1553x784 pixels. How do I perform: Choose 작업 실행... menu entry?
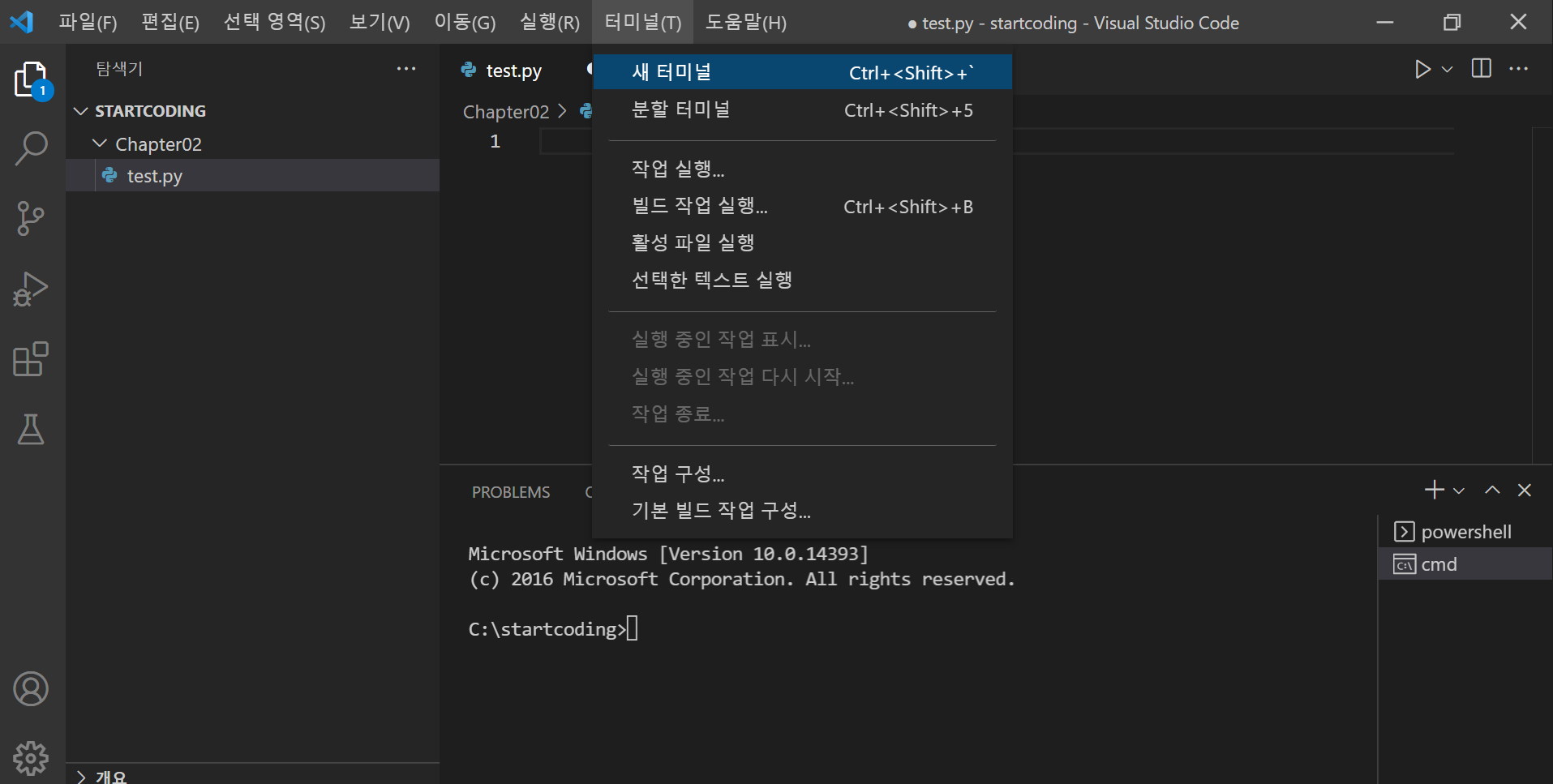(802, 169)
